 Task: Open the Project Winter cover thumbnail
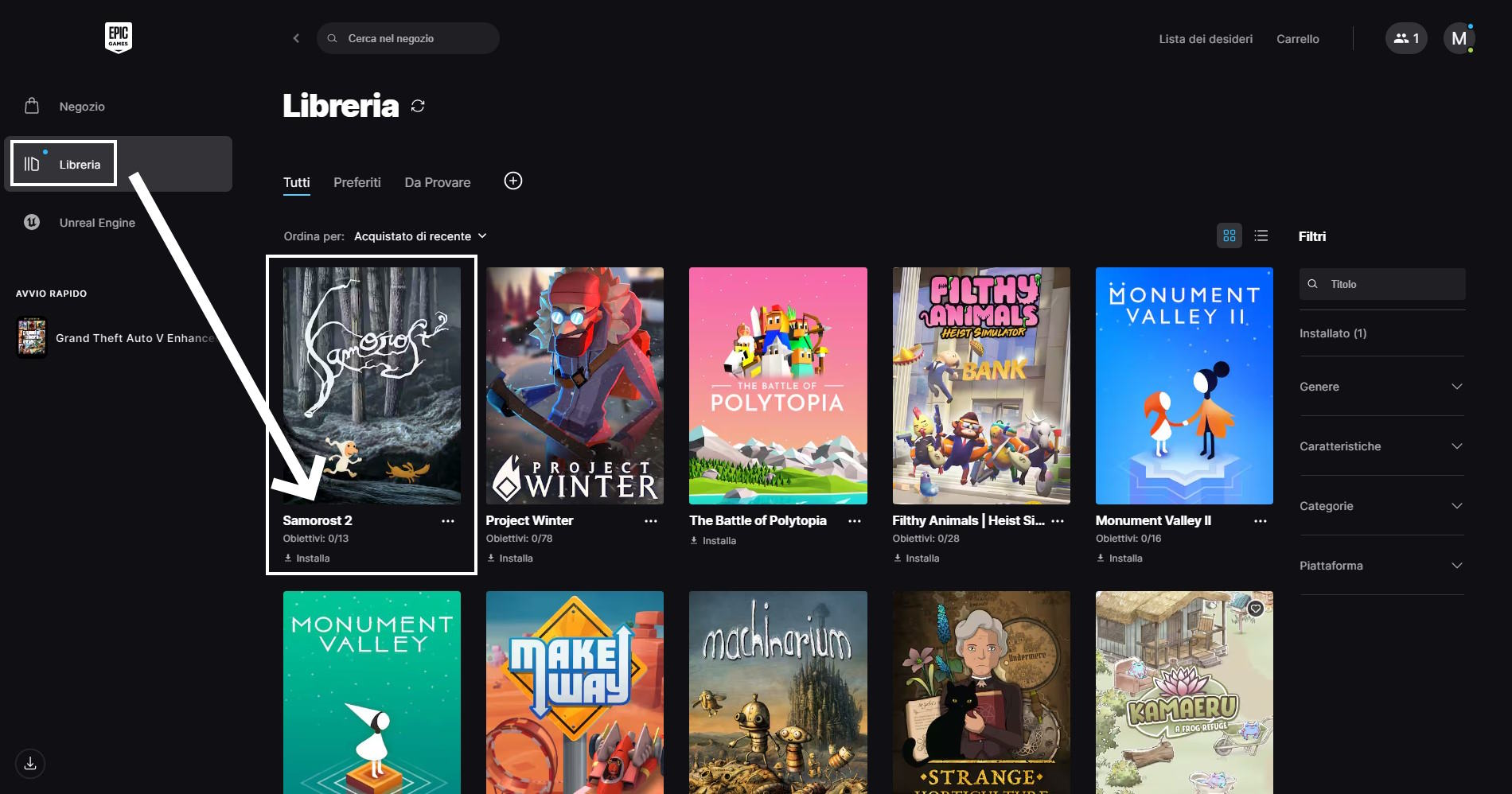pyautogui.click(x=575, y=386)
